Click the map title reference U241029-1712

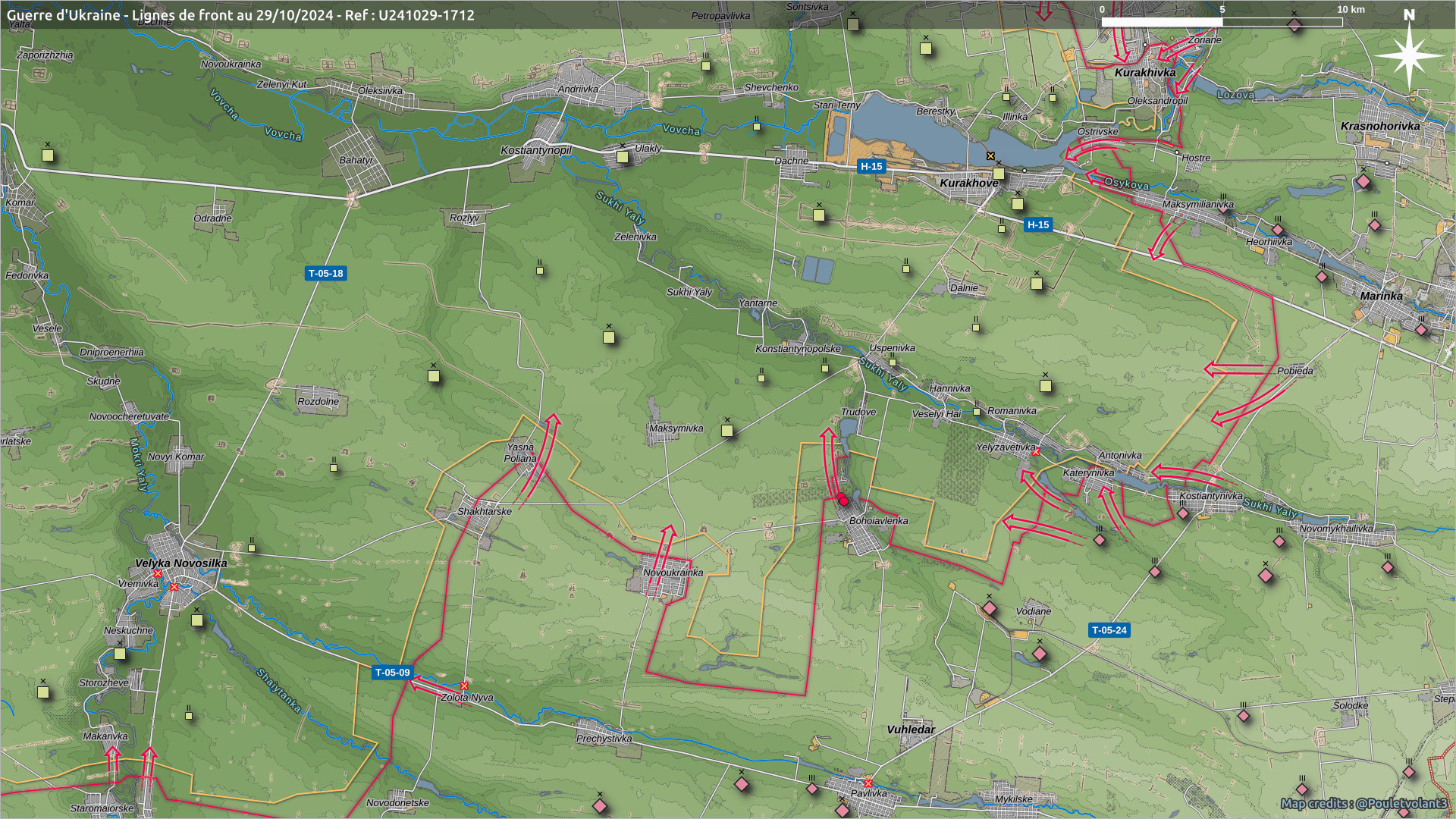425,15
